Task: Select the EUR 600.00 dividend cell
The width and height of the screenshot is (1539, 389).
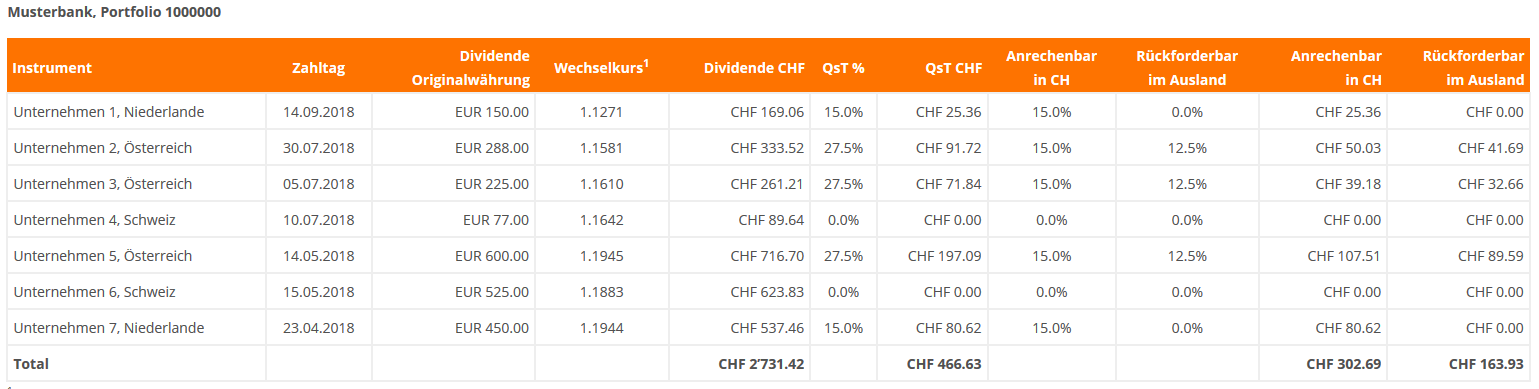Action: [492, 256]
